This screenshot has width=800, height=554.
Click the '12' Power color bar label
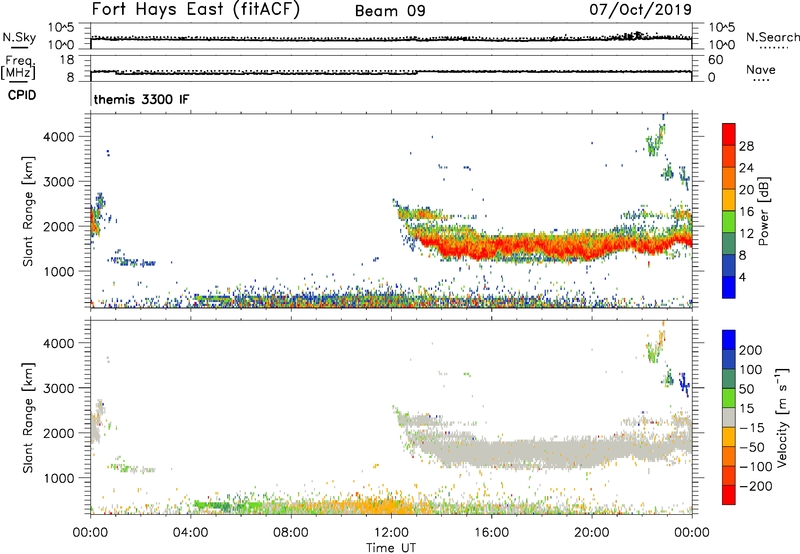coord(746,234)
